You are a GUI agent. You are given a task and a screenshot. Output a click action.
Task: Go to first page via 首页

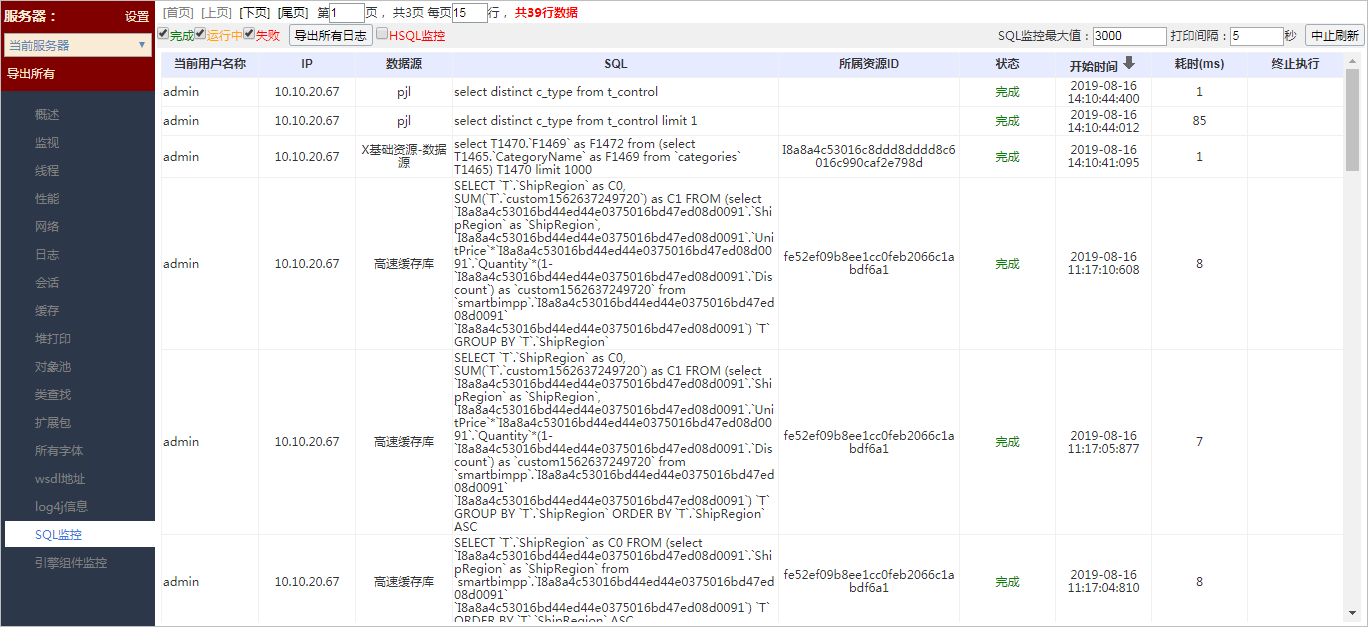point(178,12)
